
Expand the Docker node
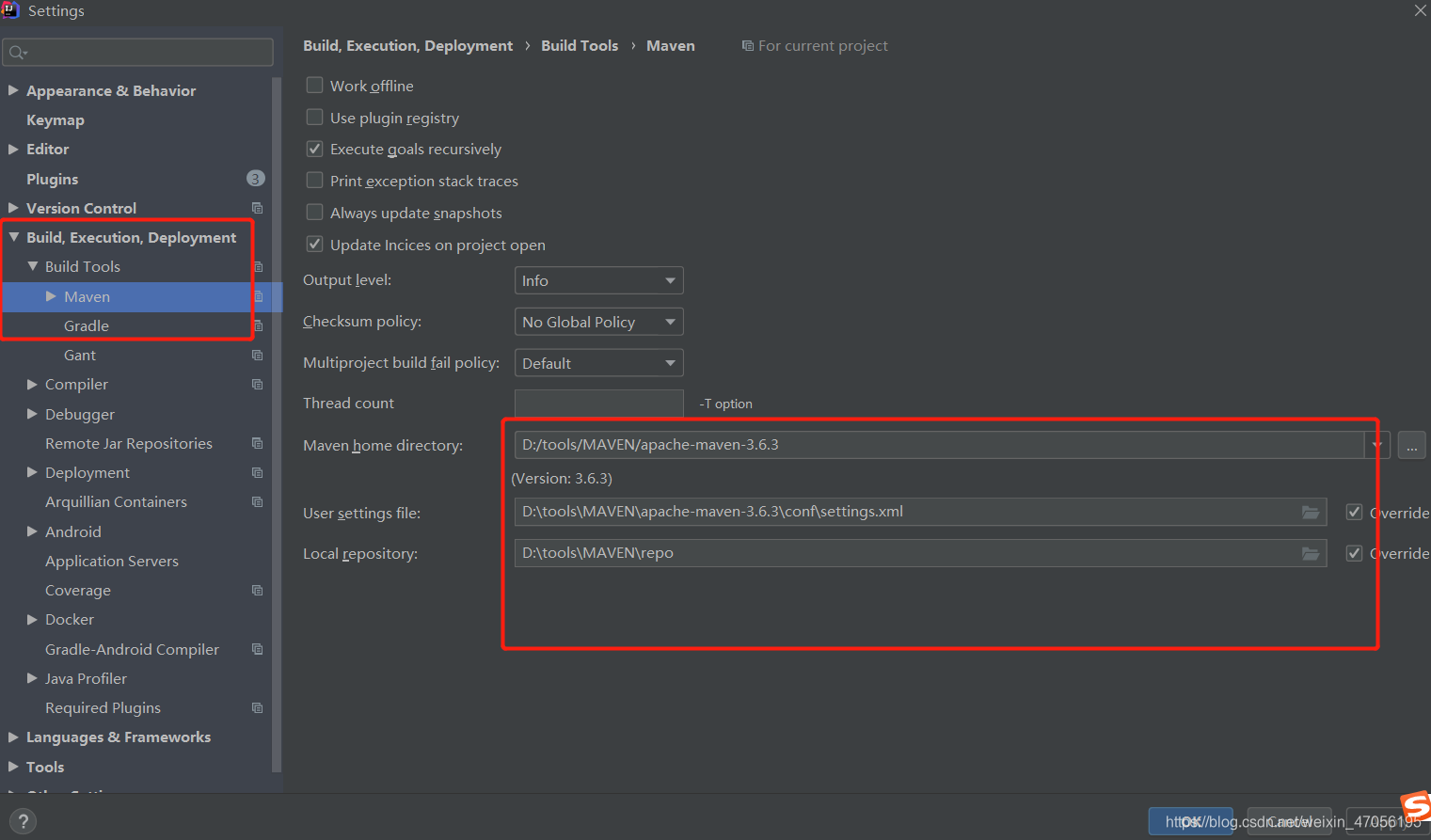pos(32,619)
